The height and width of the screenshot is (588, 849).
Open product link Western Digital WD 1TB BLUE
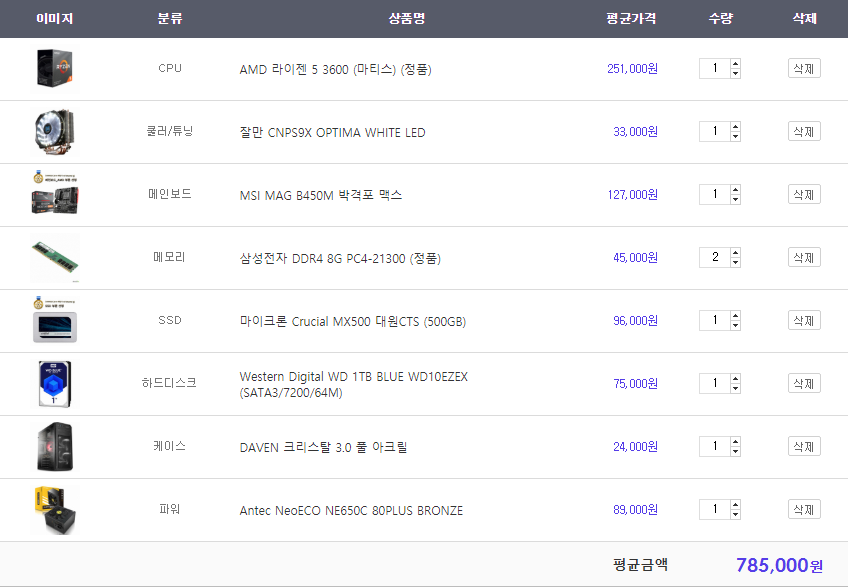(354, 384)
